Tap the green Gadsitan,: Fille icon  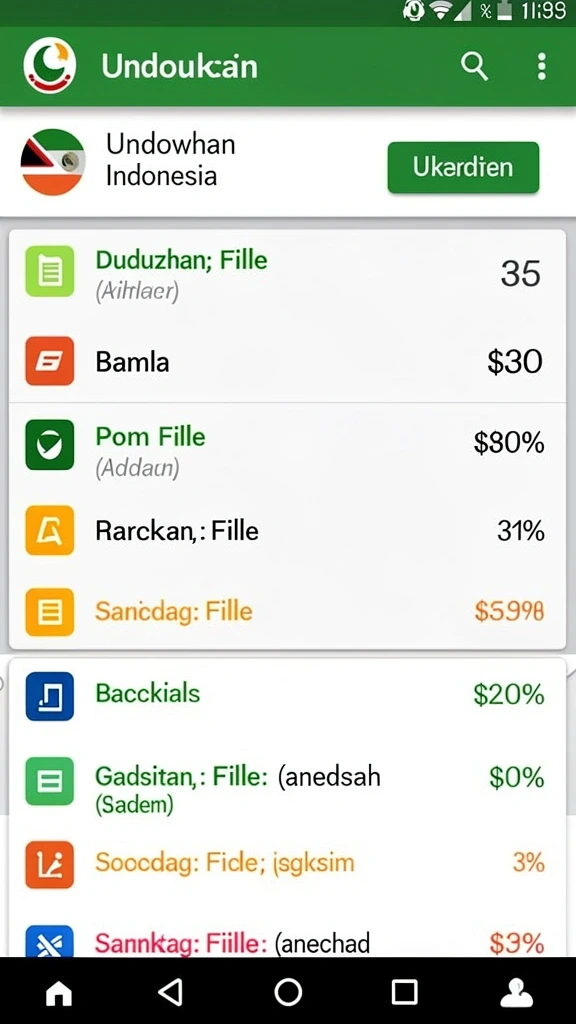pyautogui.click(x=50, y=781)
